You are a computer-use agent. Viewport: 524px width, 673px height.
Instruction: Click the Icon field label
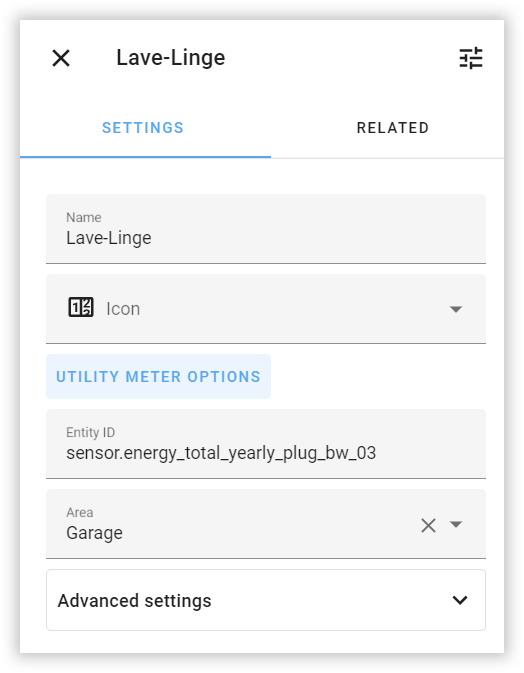click(x=123, y=309)
